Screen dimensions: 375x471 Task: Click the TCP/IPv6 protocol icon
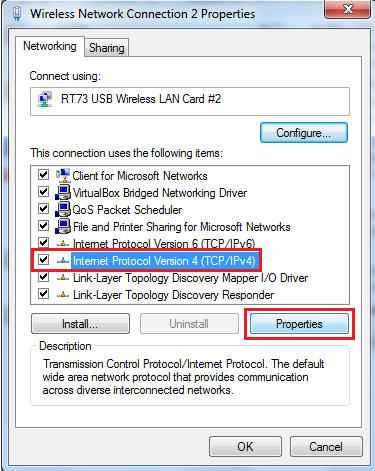pyautogui.click(x=63, y=244)
